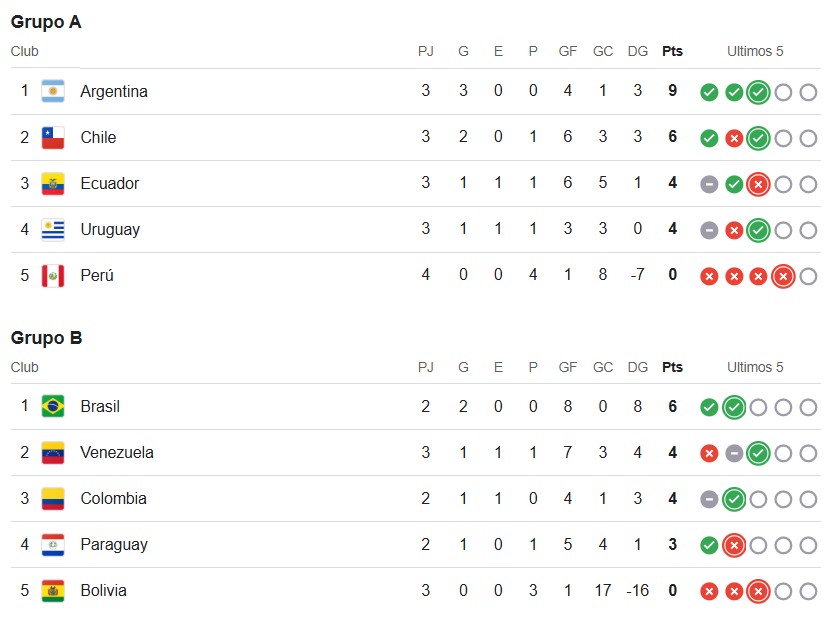Click Grupo A DG column header

(638, 51)
